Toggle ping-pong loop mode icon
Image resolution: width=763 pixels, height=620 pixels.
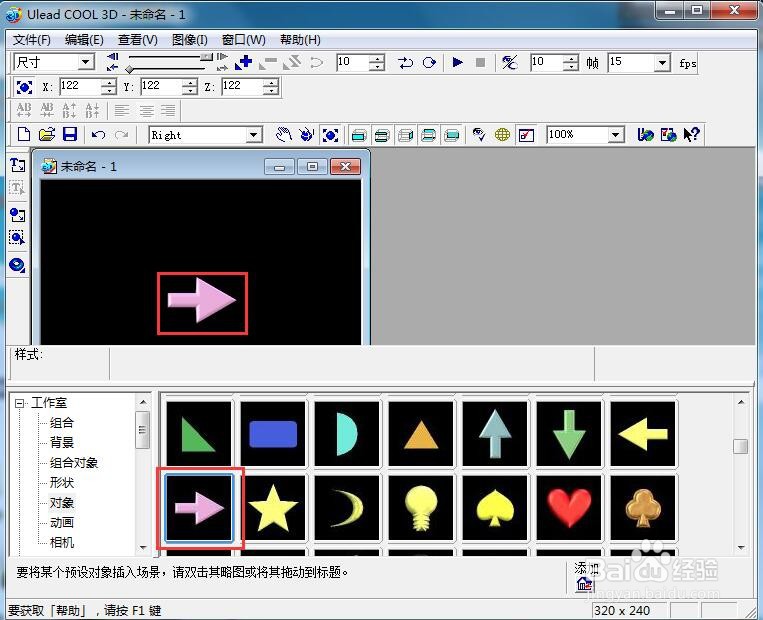pos(405,63)
